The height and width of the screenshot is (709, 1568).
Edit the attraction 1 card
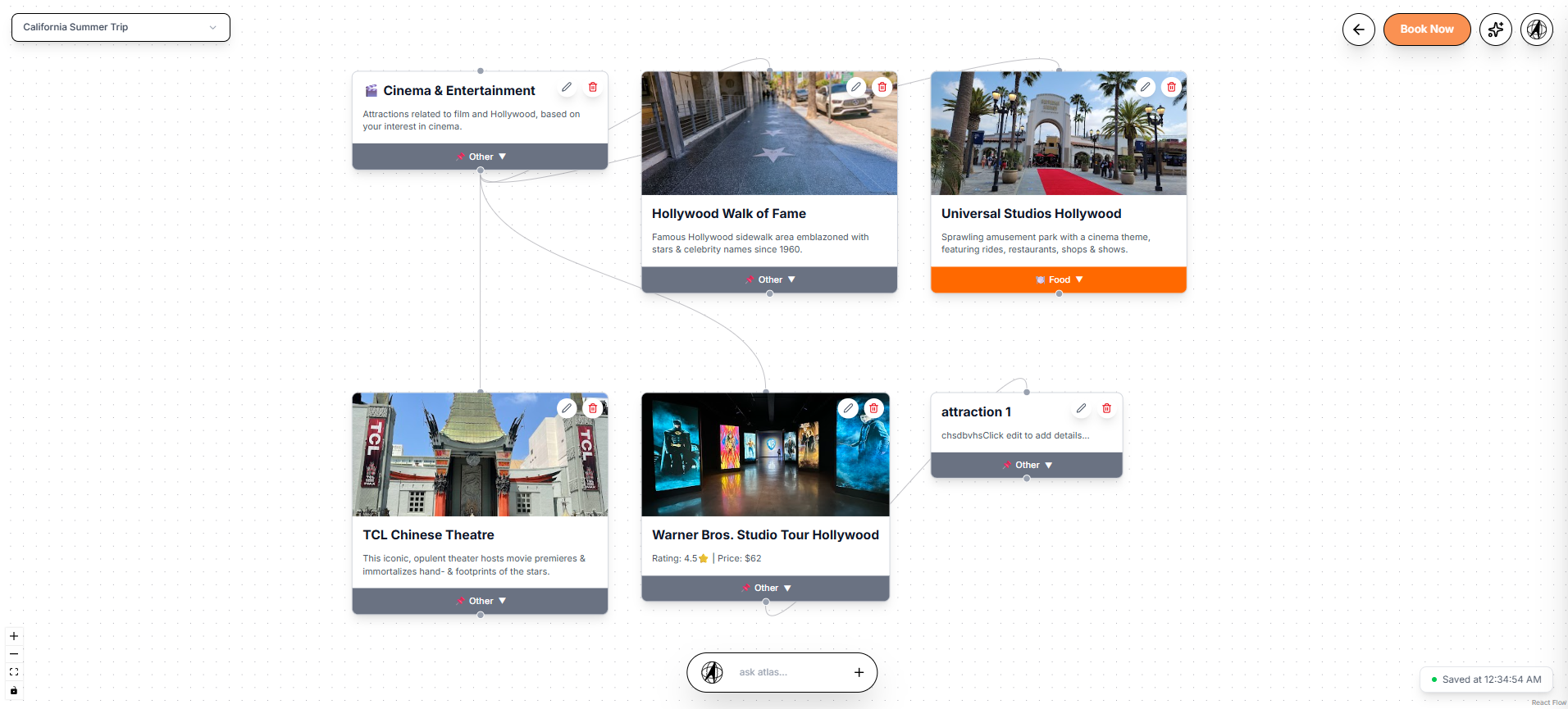coord(1081,408)
